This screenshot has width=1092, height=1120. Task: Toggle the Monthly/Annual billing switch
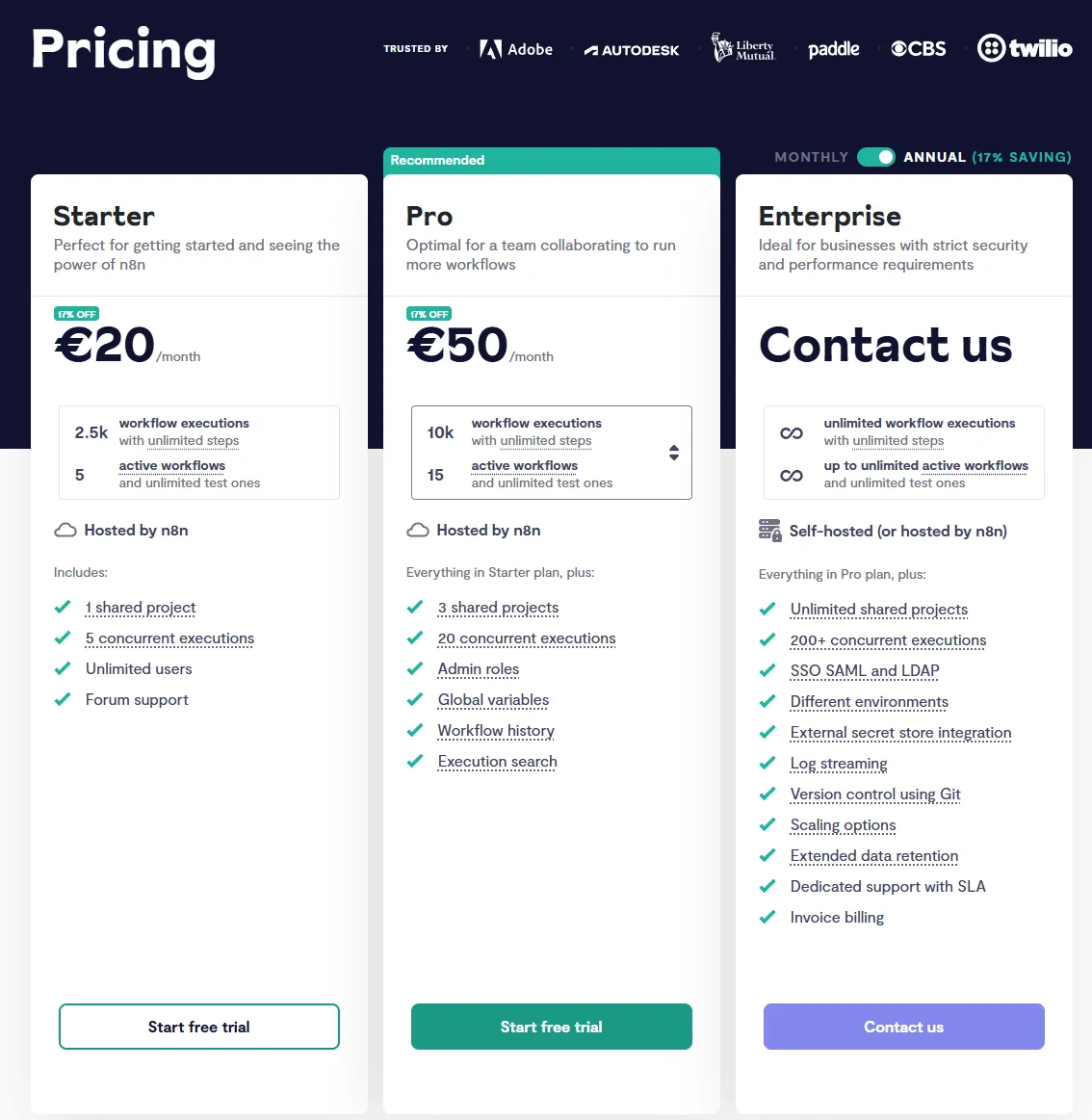[x=876, y=157]
